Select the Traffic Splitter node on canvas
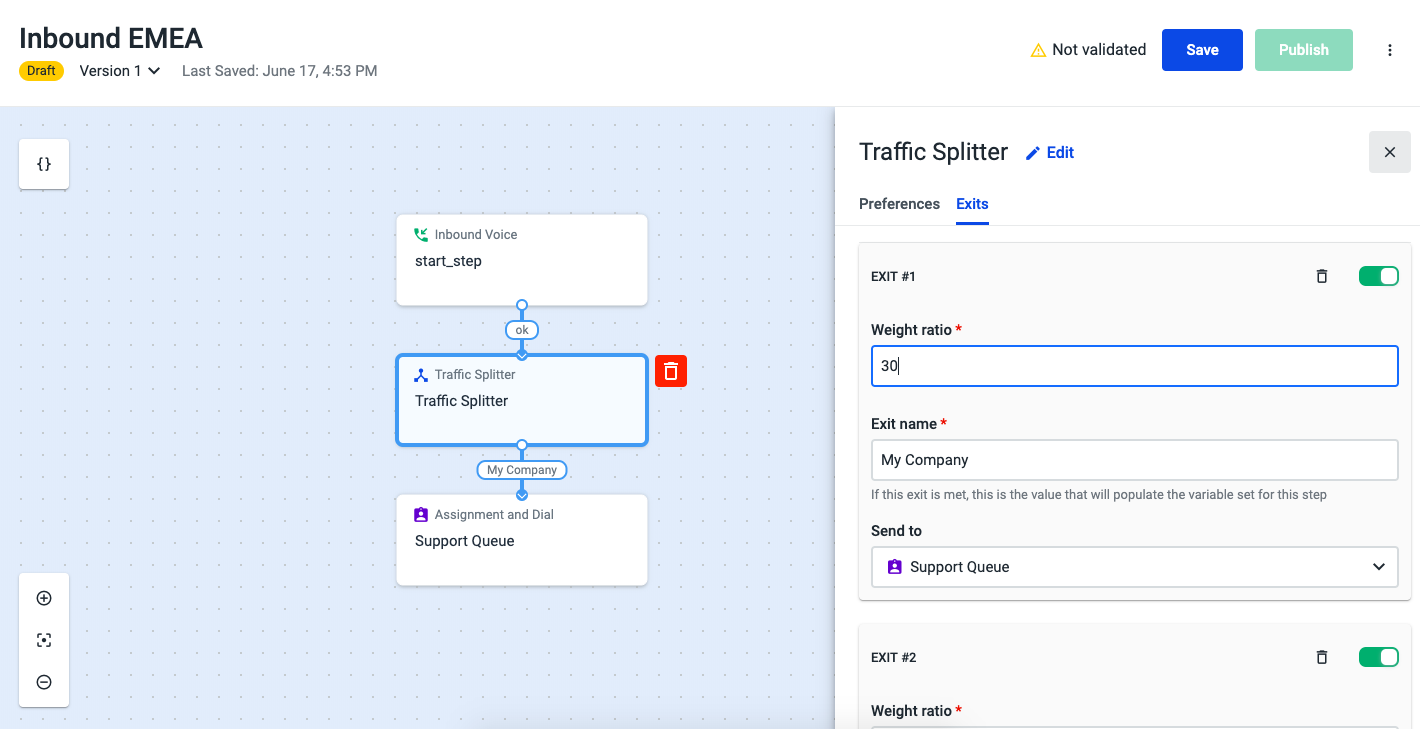 click(x=522, y=400)
